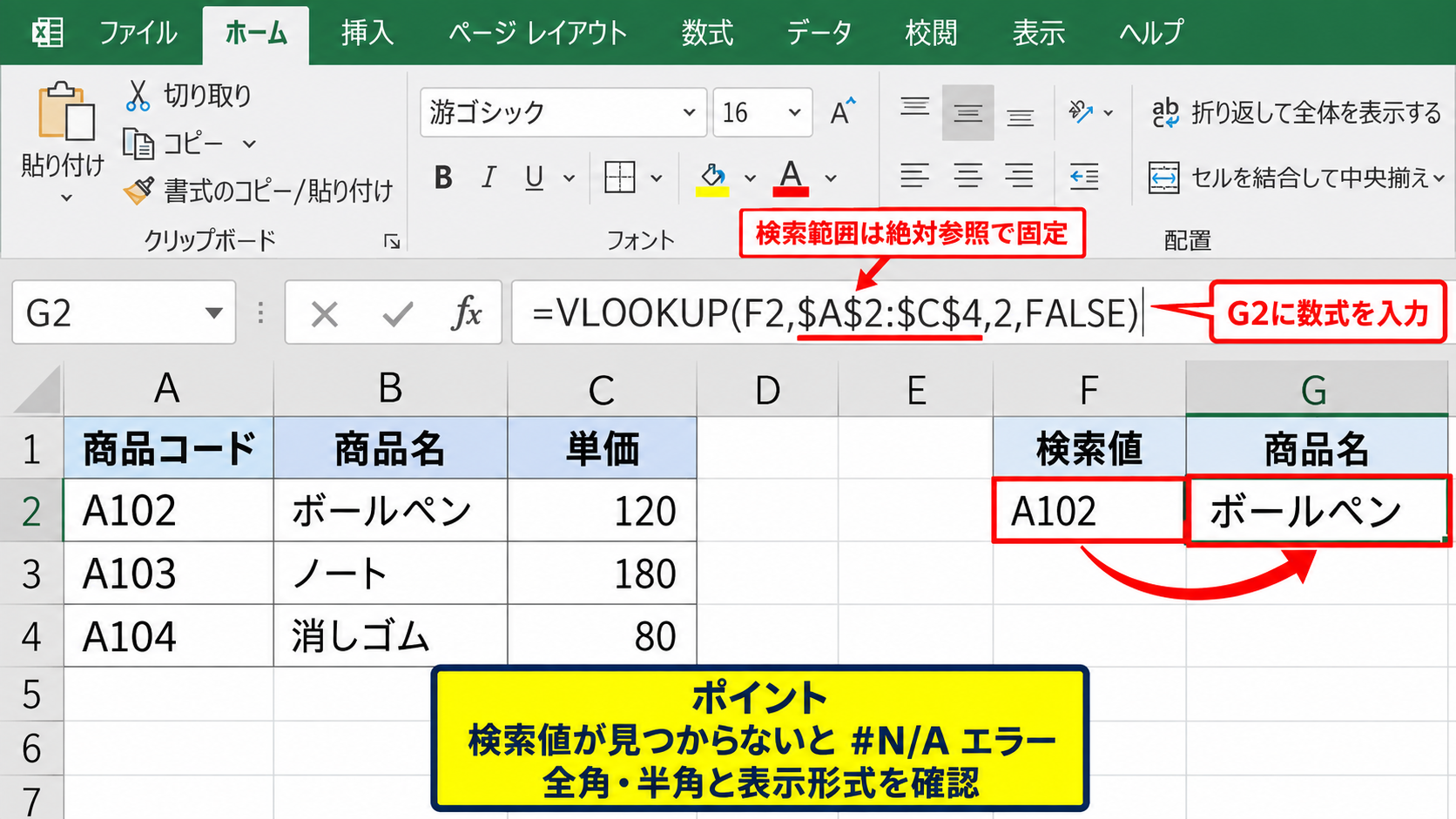Open Clipboard group dialog launcher
This screenshot has width=1456, height=819.
point(392,241)
